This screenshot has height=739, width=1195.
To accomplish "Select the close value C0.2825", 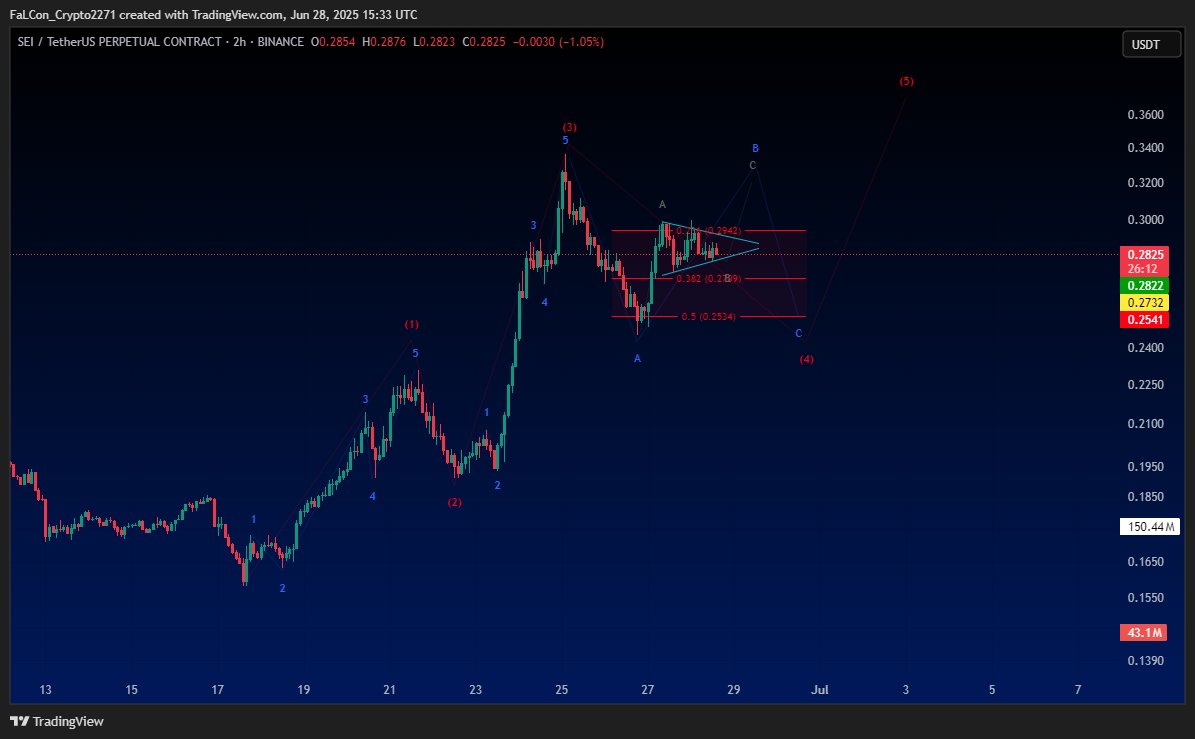I will pos(484,42).
